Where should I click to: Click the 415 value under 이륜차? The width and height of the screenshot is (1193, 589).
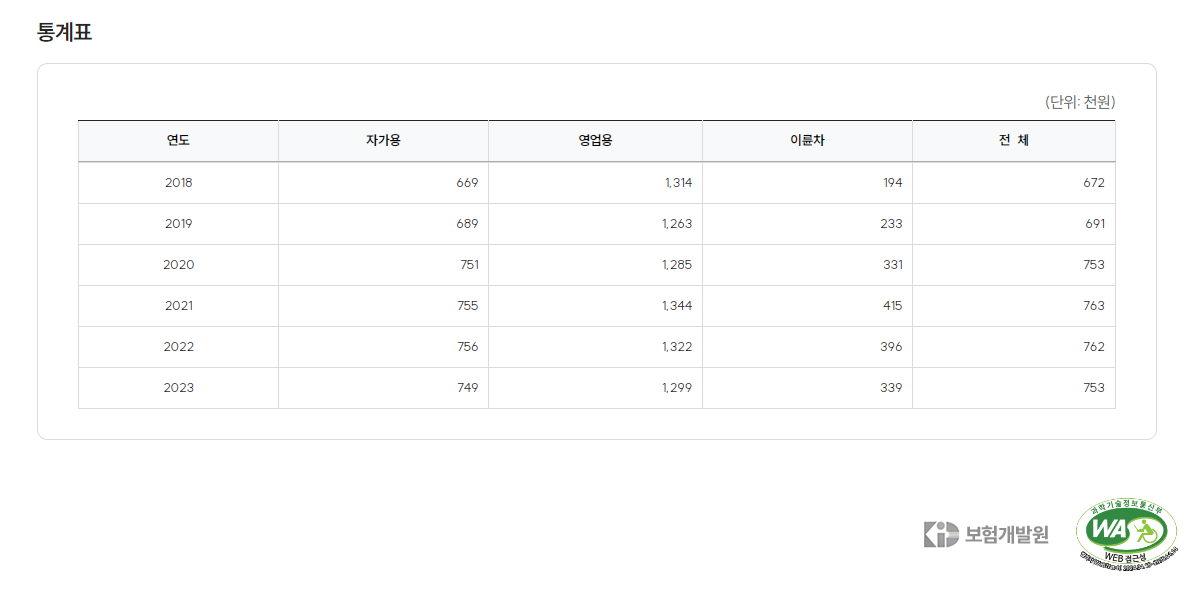[893, 306]
